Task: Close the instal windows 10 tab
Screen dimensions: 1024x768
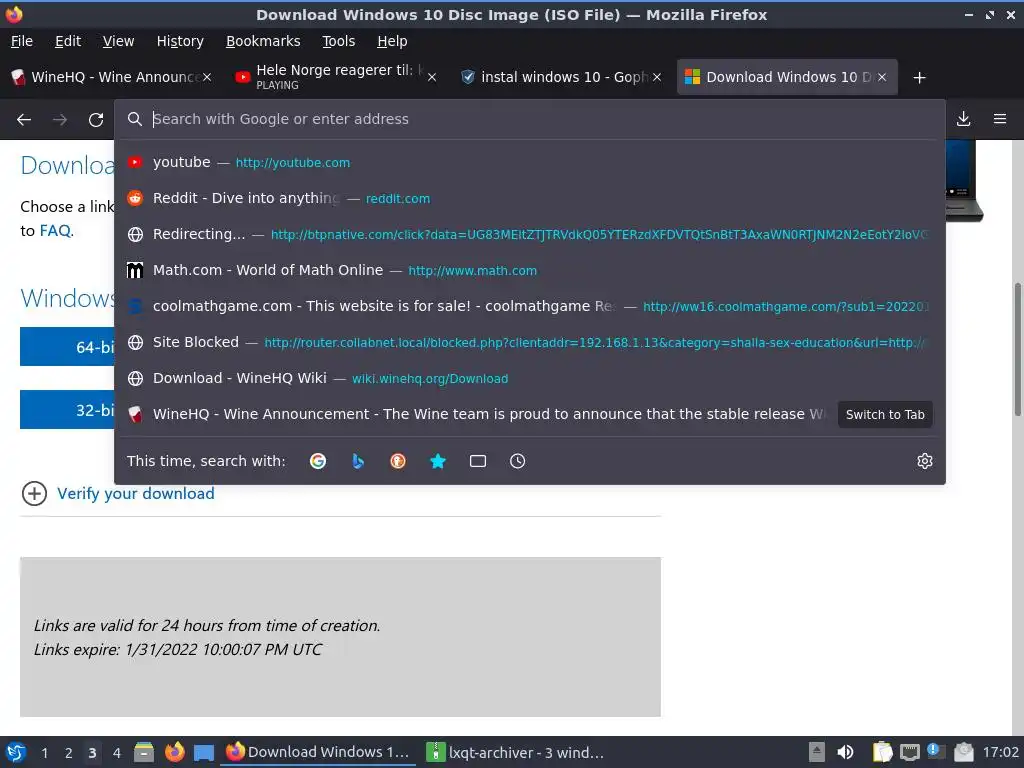Action: [x=657, y=77]
